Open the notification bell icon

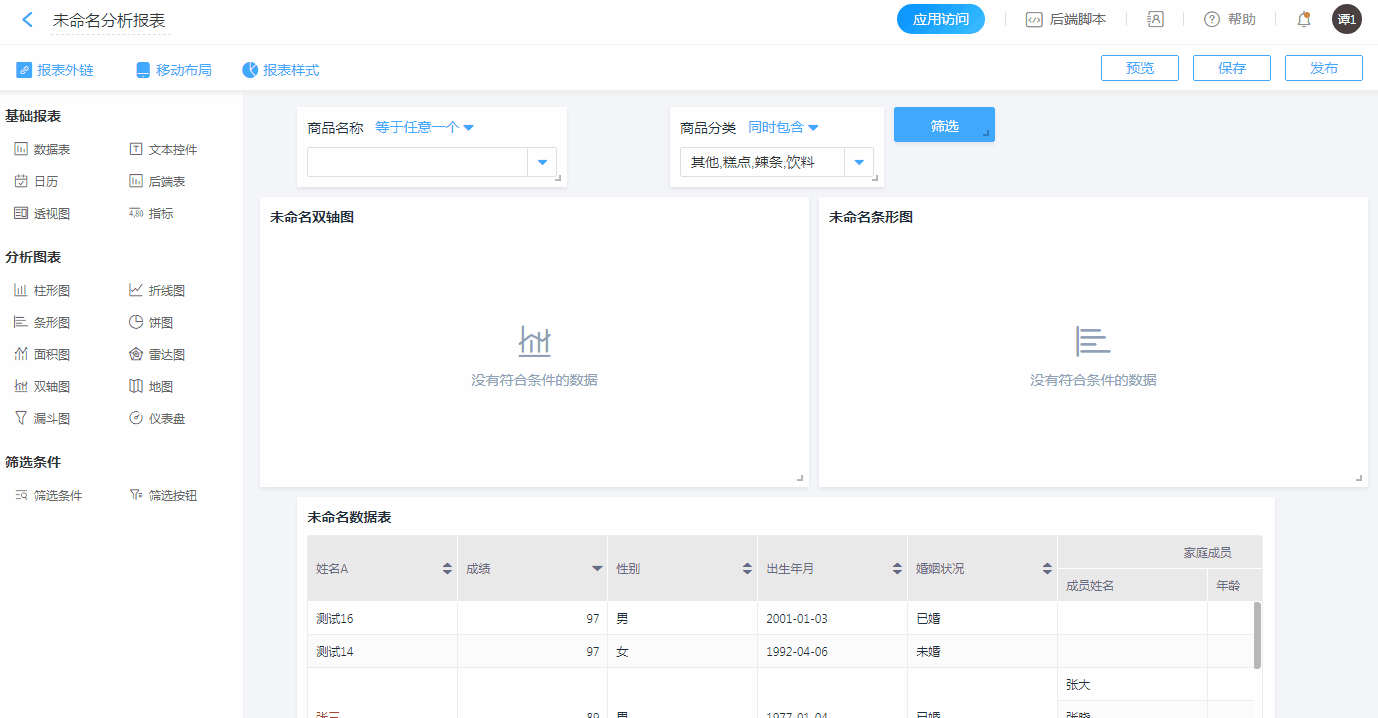[1304, 19]
